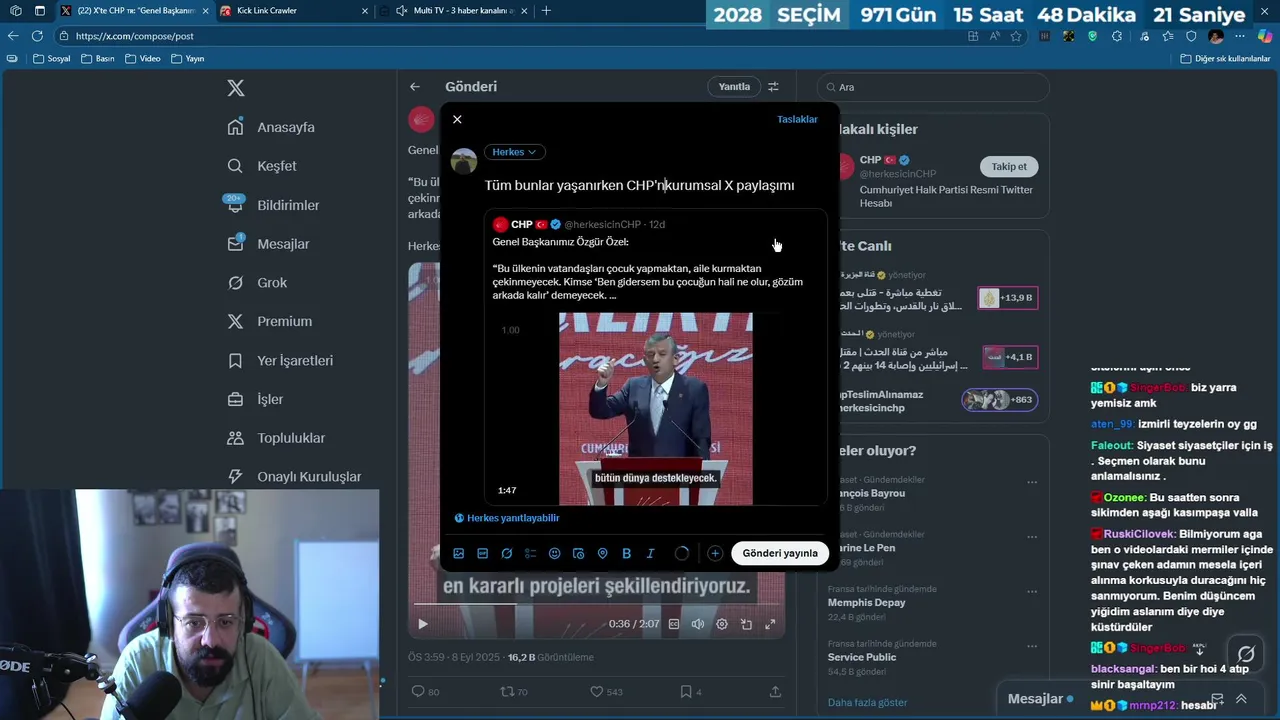Screen dimensions: 1280x720
Task: Open Taslaklar drafts link
Action: click(x=797, y=119)
